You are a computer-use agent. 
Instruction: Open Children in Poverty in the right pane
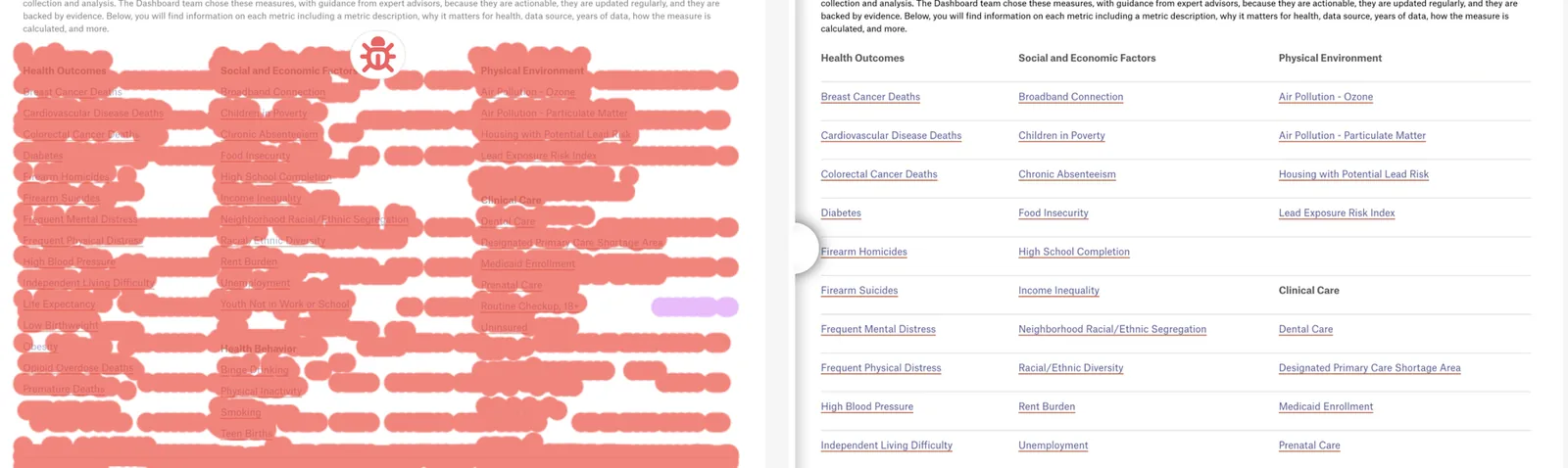[x=1061, y=136]
